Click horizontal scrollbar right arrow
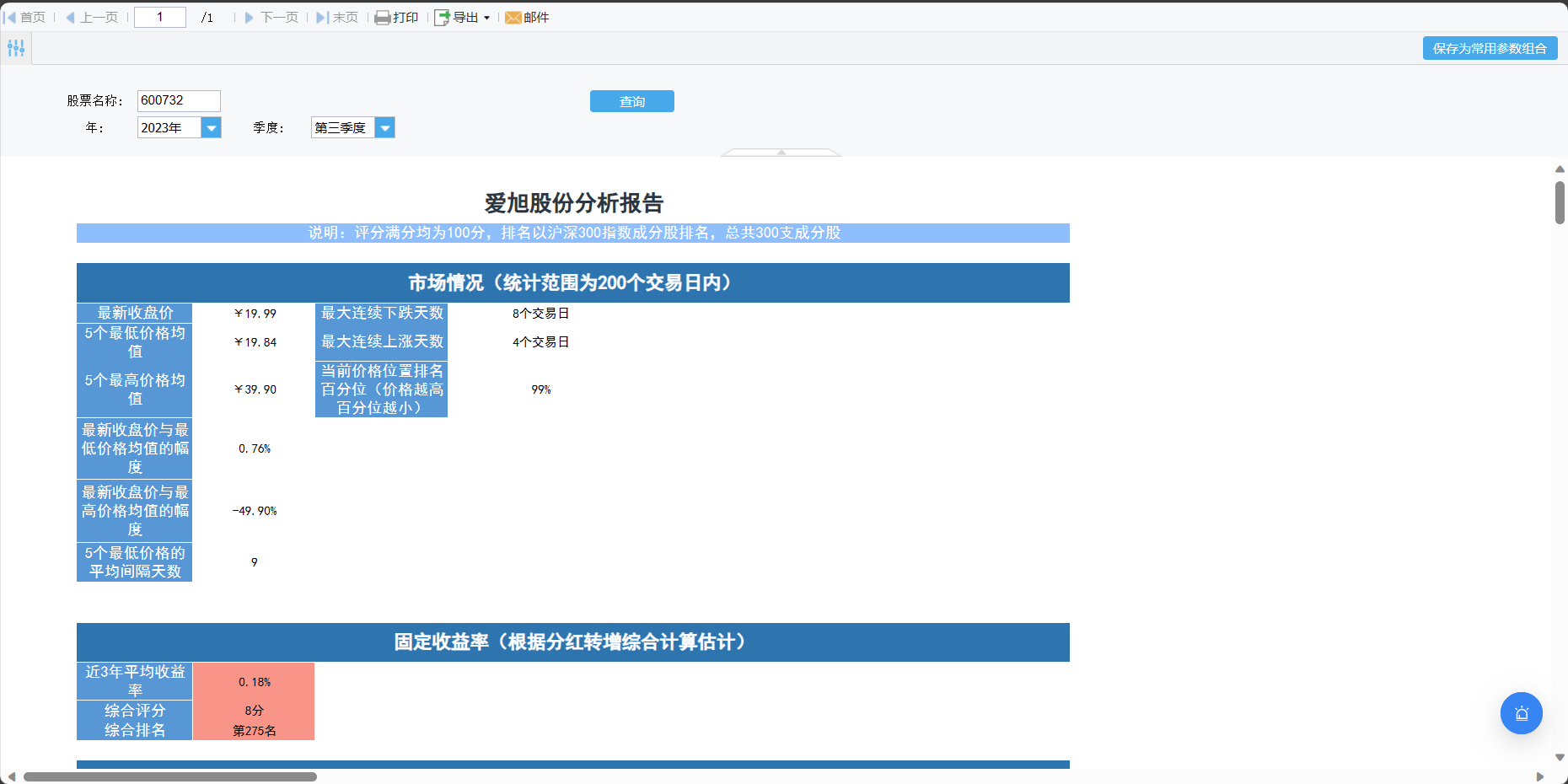 (x=1539, y=776)
